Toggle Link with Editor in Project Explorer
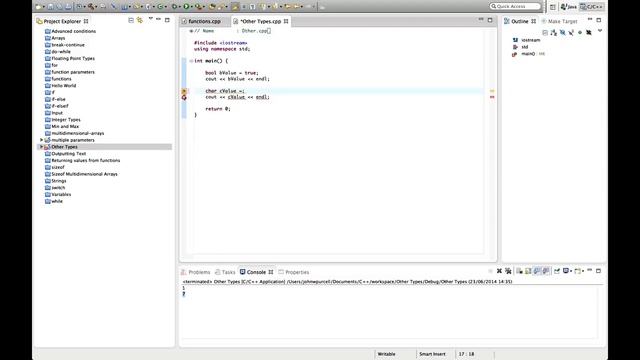 [140, 20]
